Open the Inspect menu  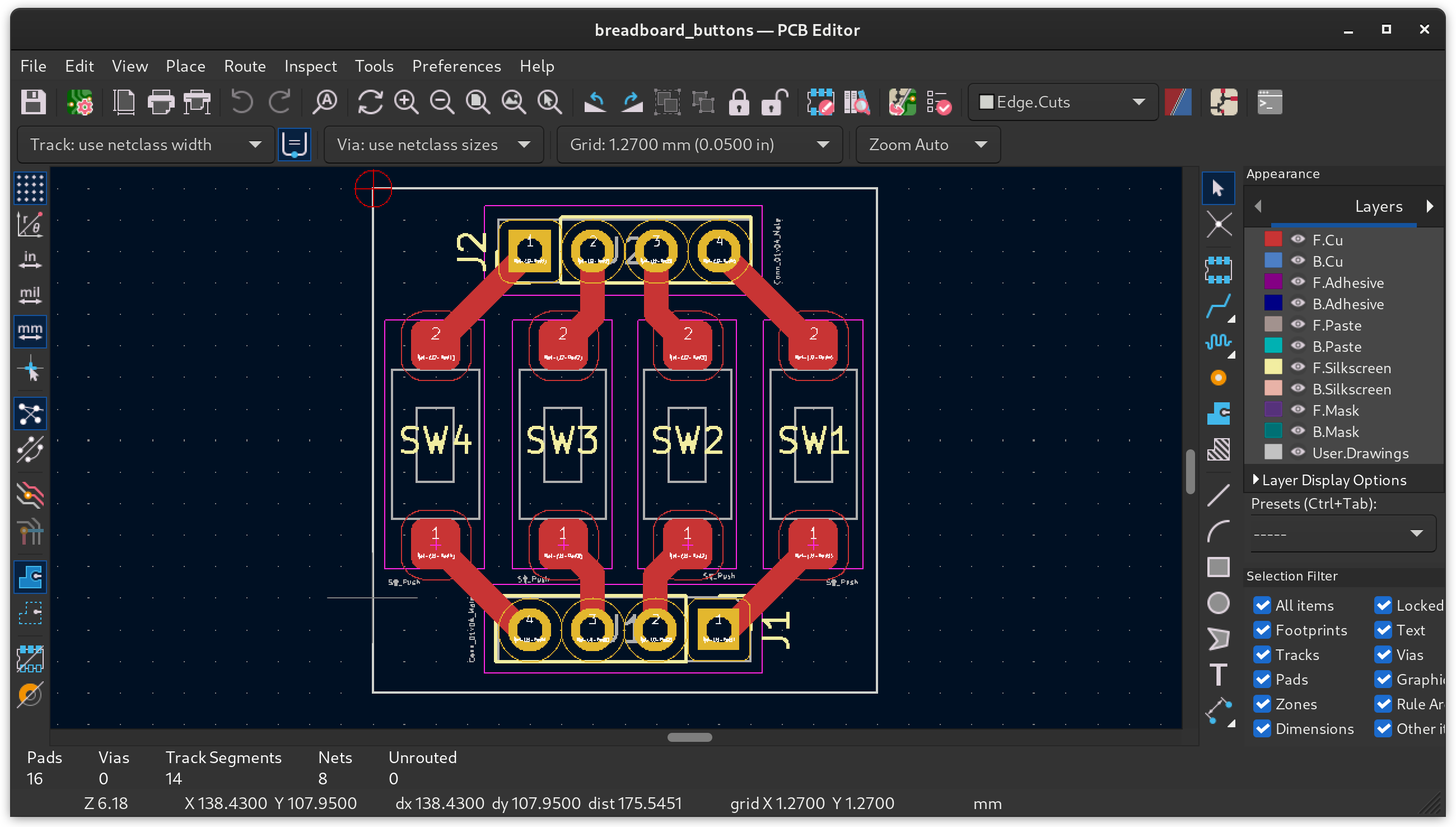point(309,65)
